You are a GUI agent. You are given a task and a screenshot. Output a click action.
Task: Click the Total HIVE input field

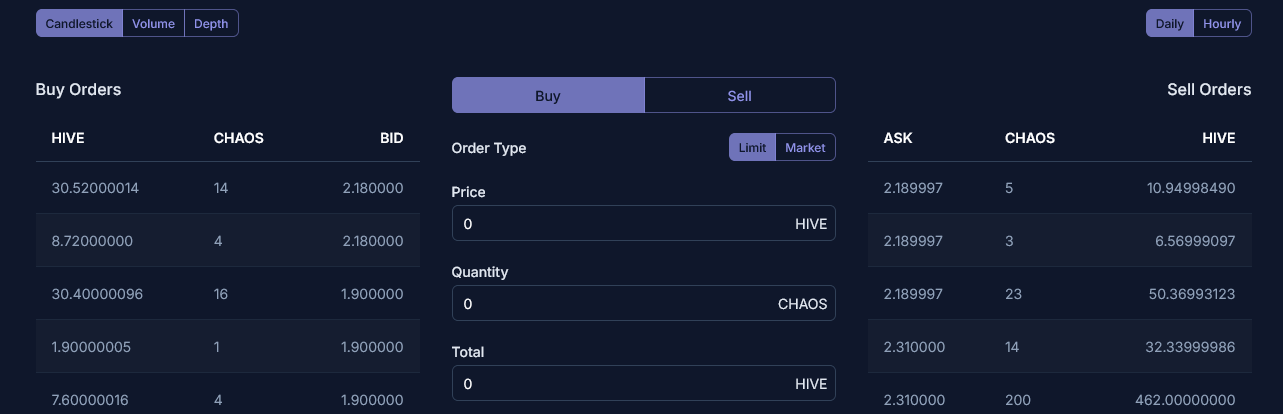click(x=620, y=384)
